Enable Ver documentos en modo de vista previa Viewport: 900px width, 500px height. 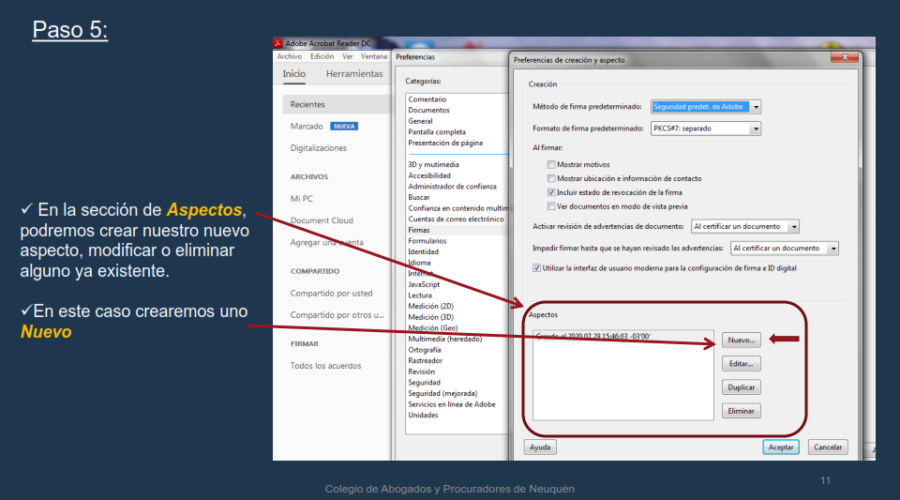point(551,206)
